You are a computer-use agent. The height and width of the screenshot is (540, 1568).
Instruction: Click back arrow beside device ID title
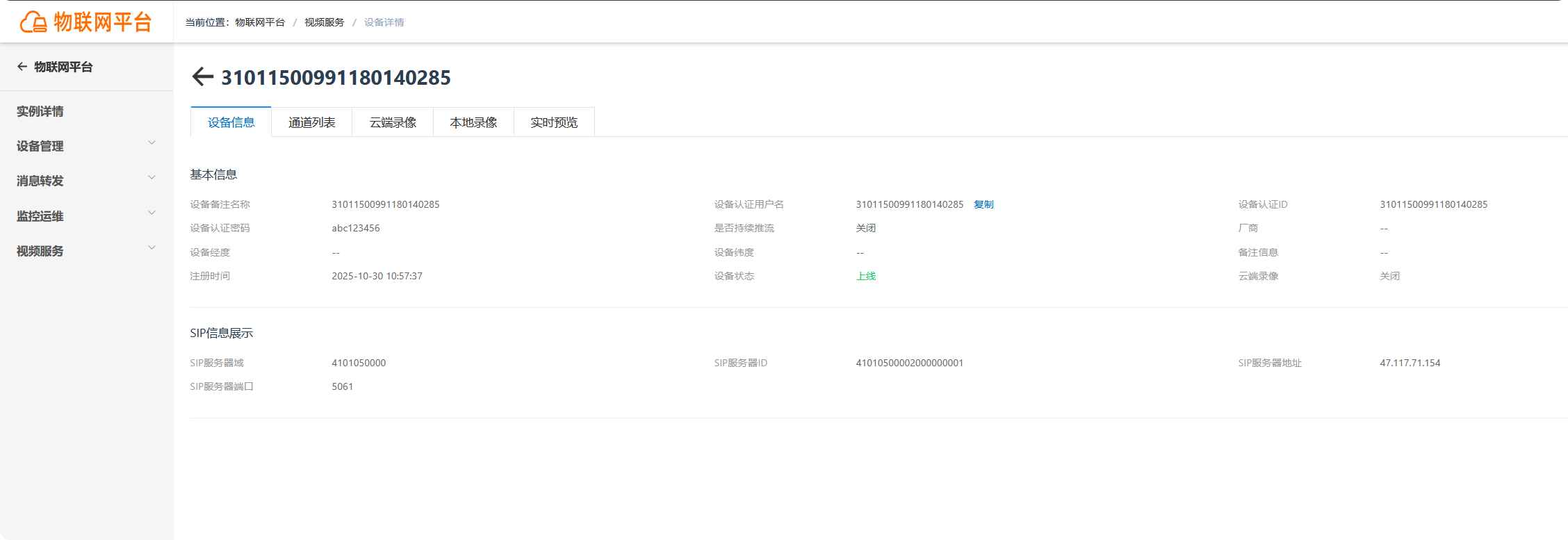pyautogui.click(x=202, y=77)
